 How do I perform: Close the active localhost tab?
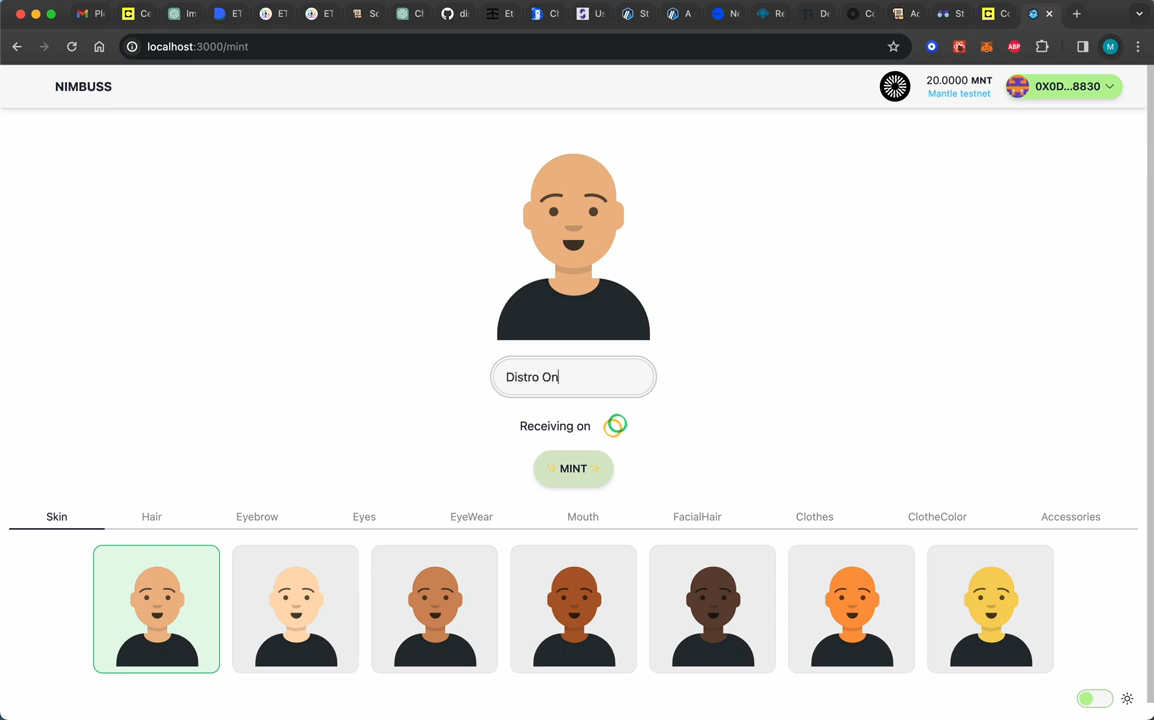[1049, 13]
